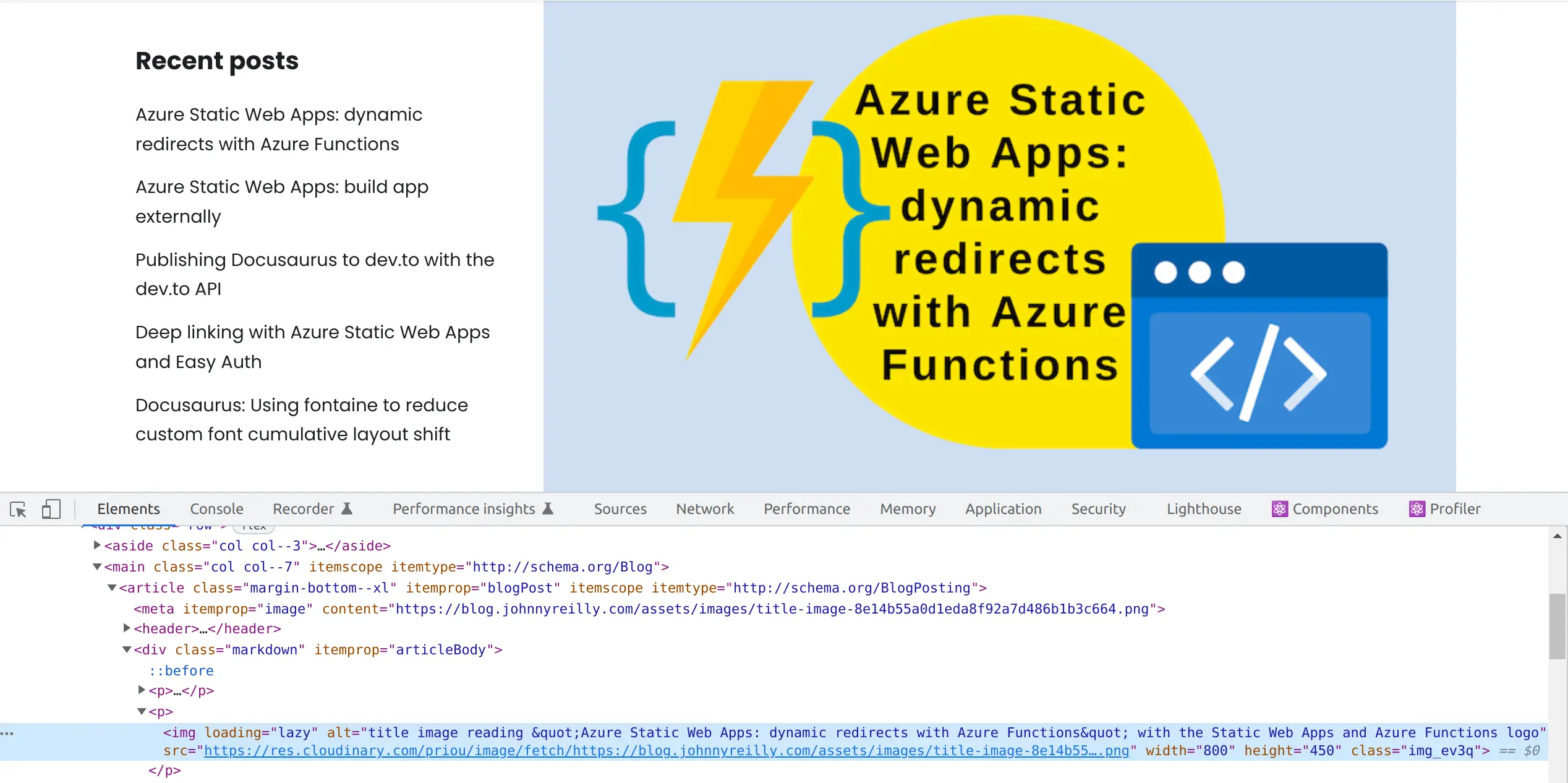
Task: Toggle the flex overlay badge
Action: [x=254, y=526]
